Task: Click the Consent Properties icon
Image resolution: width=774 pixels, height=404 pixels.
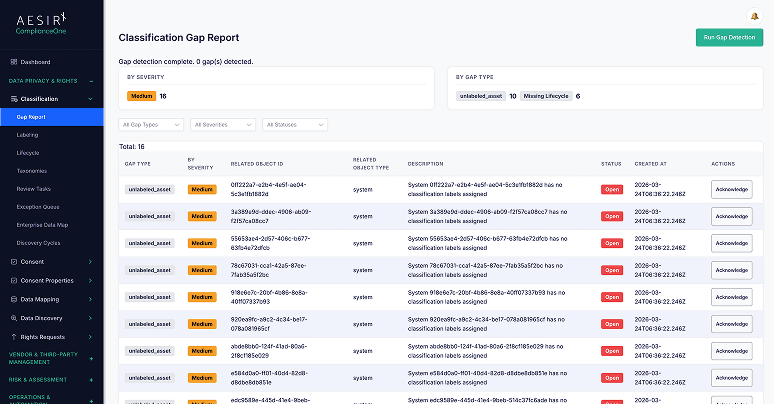Action: tap(14, 281)
